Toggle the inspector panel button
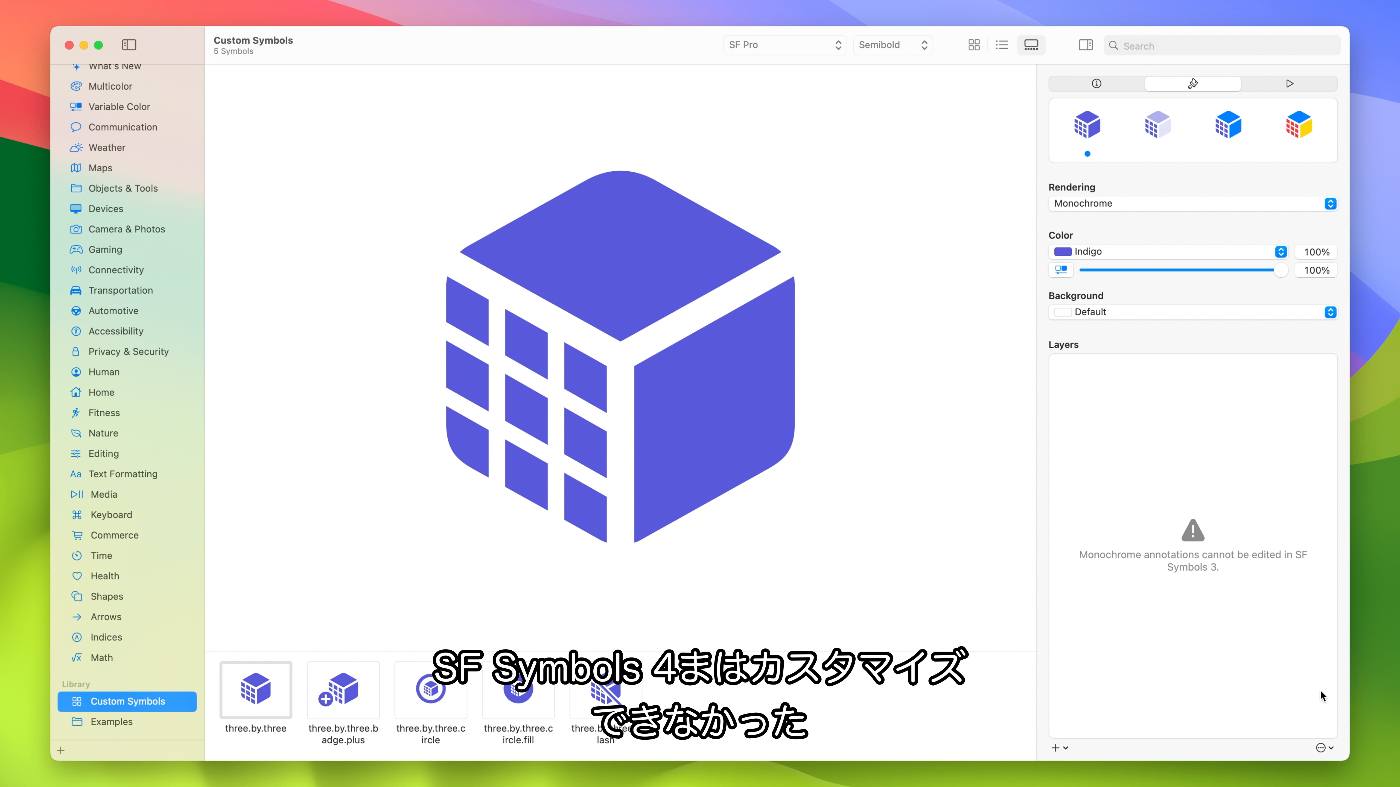Screen dimensions: 1400x787 pos(1086,45)
